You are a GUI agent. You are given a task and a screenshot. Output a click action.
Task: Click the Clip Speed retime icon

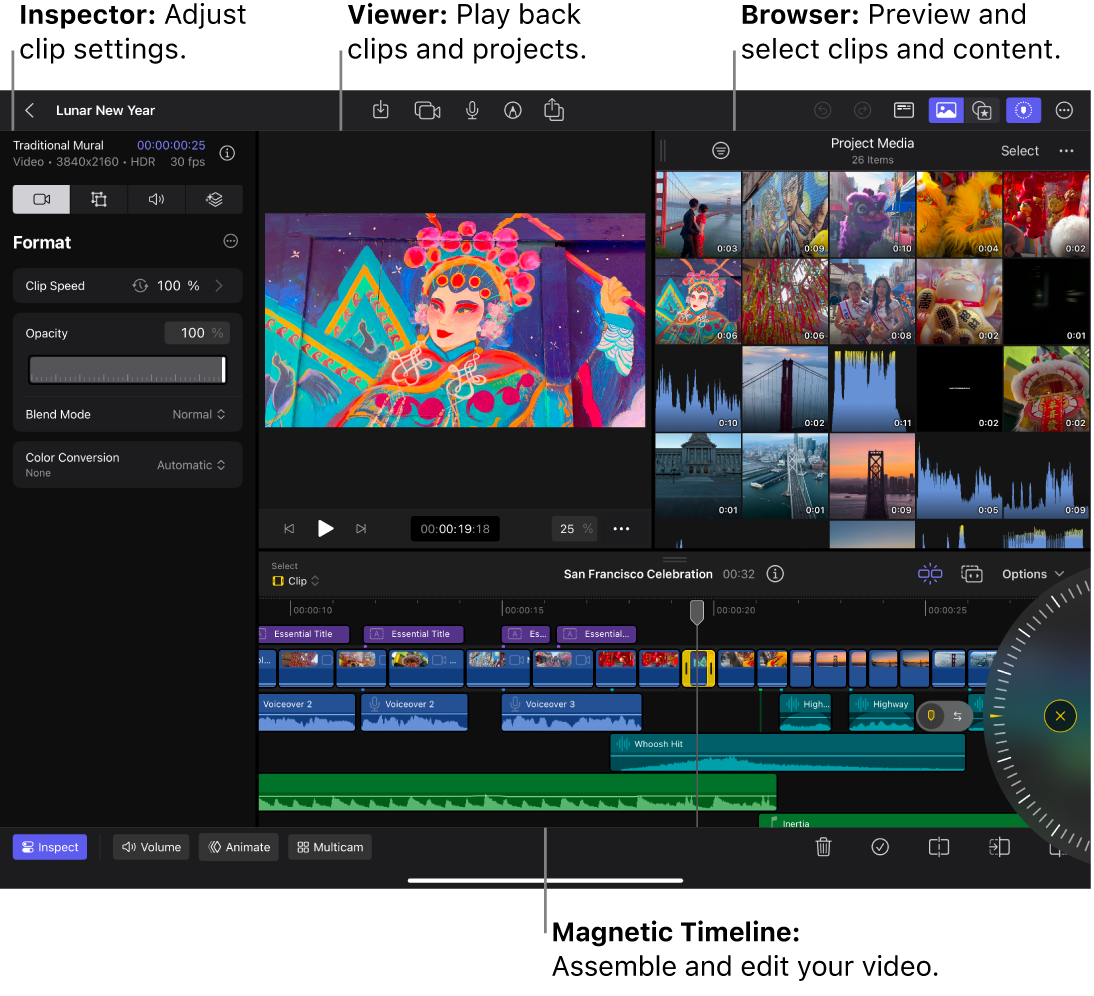click(140, 286)
